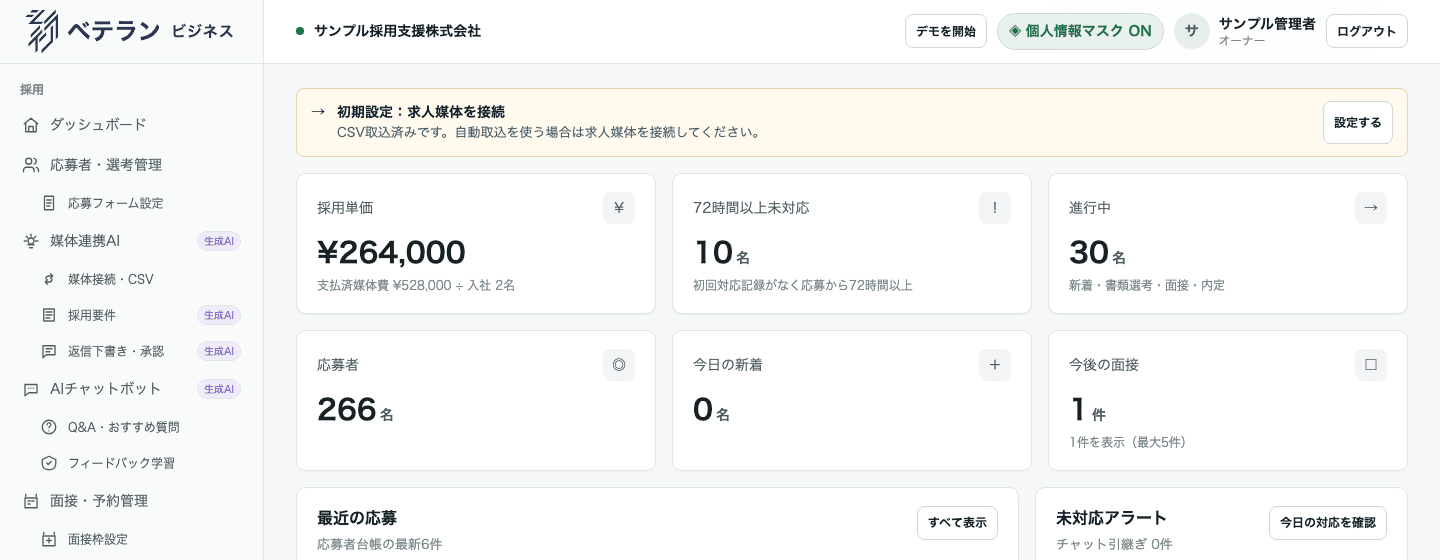Image resolution: width=1440 pixels, height=560 pixels.
Task: Click the 生成AI badge beside 返信下書き・承認
Action: (x=219, y=351)
